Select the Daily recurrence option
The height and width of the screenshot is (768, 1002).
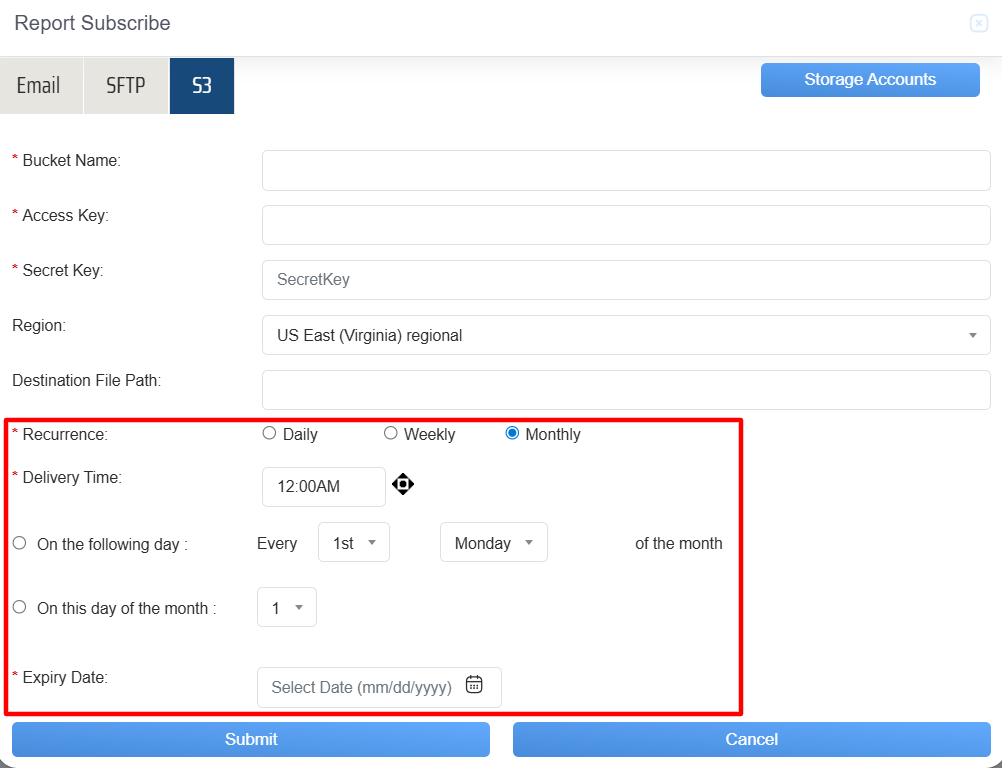269,434
